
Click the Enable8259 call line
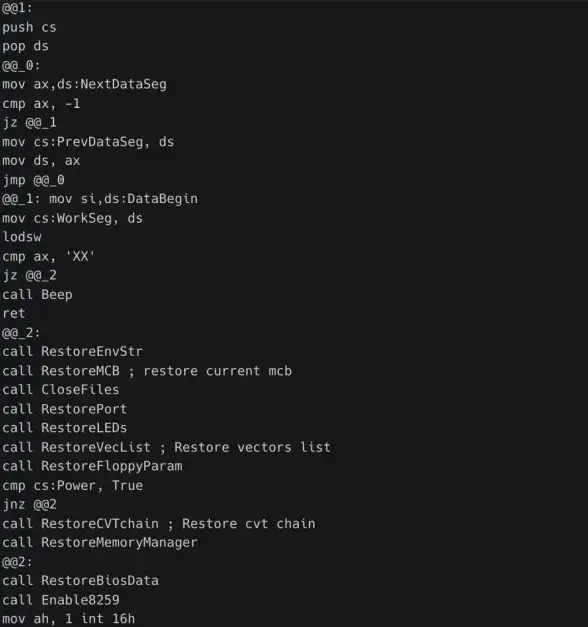pos(61,600)
